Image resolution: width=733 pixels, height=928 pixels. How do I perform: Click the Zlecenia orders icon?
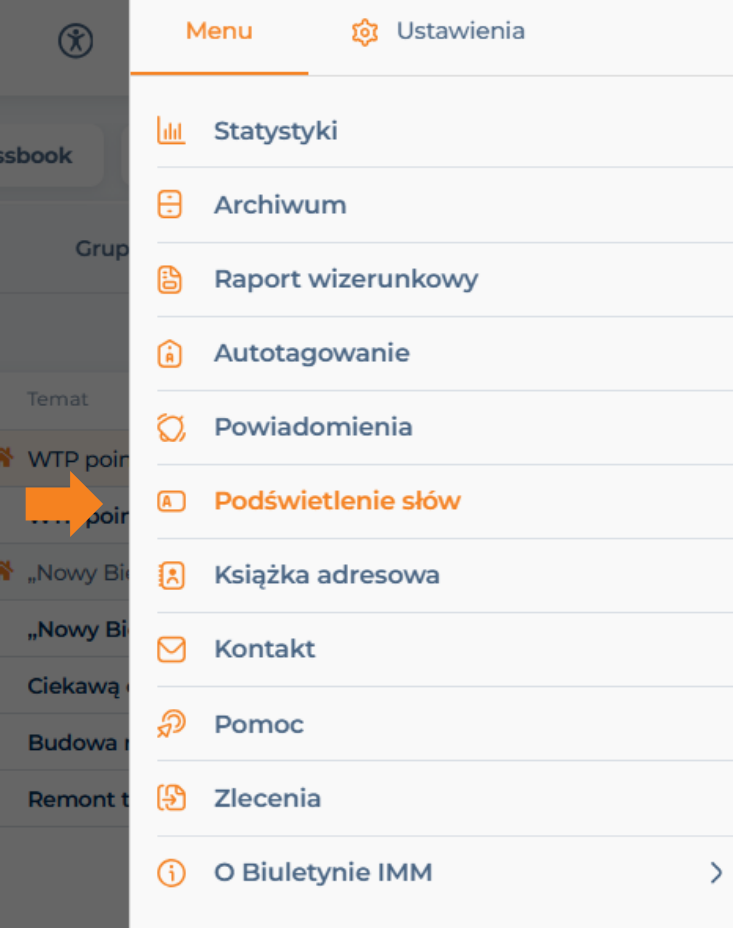(x=172, y=798)
